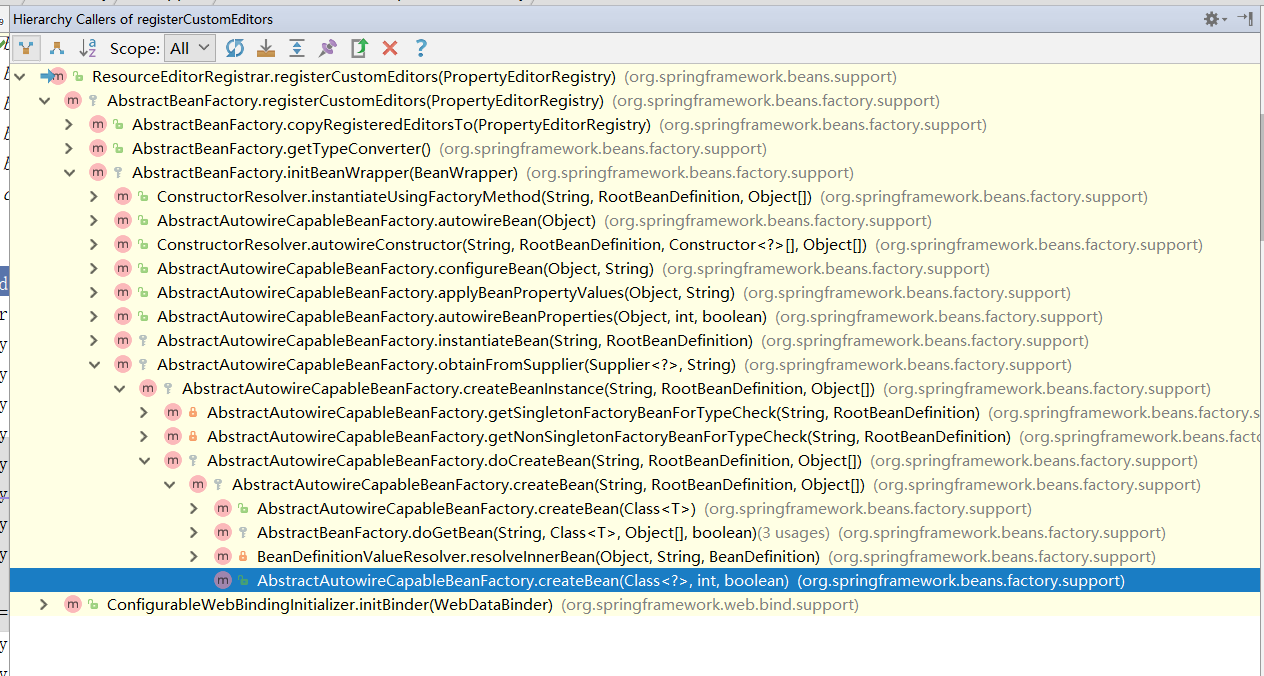Expand AbstractBeanFactory.doGetBean node

(194, 533)
